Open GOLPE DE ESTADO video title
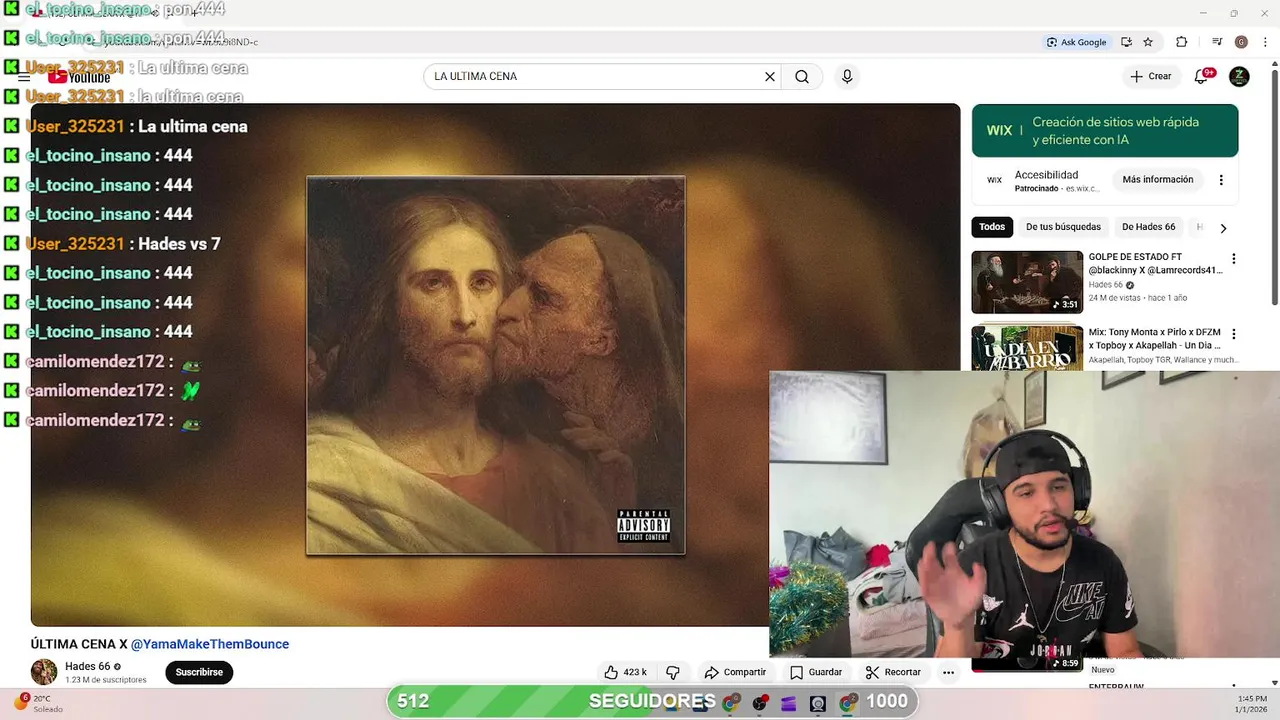The height and width of the screenshot is (720, 1280). point(1155,263)
